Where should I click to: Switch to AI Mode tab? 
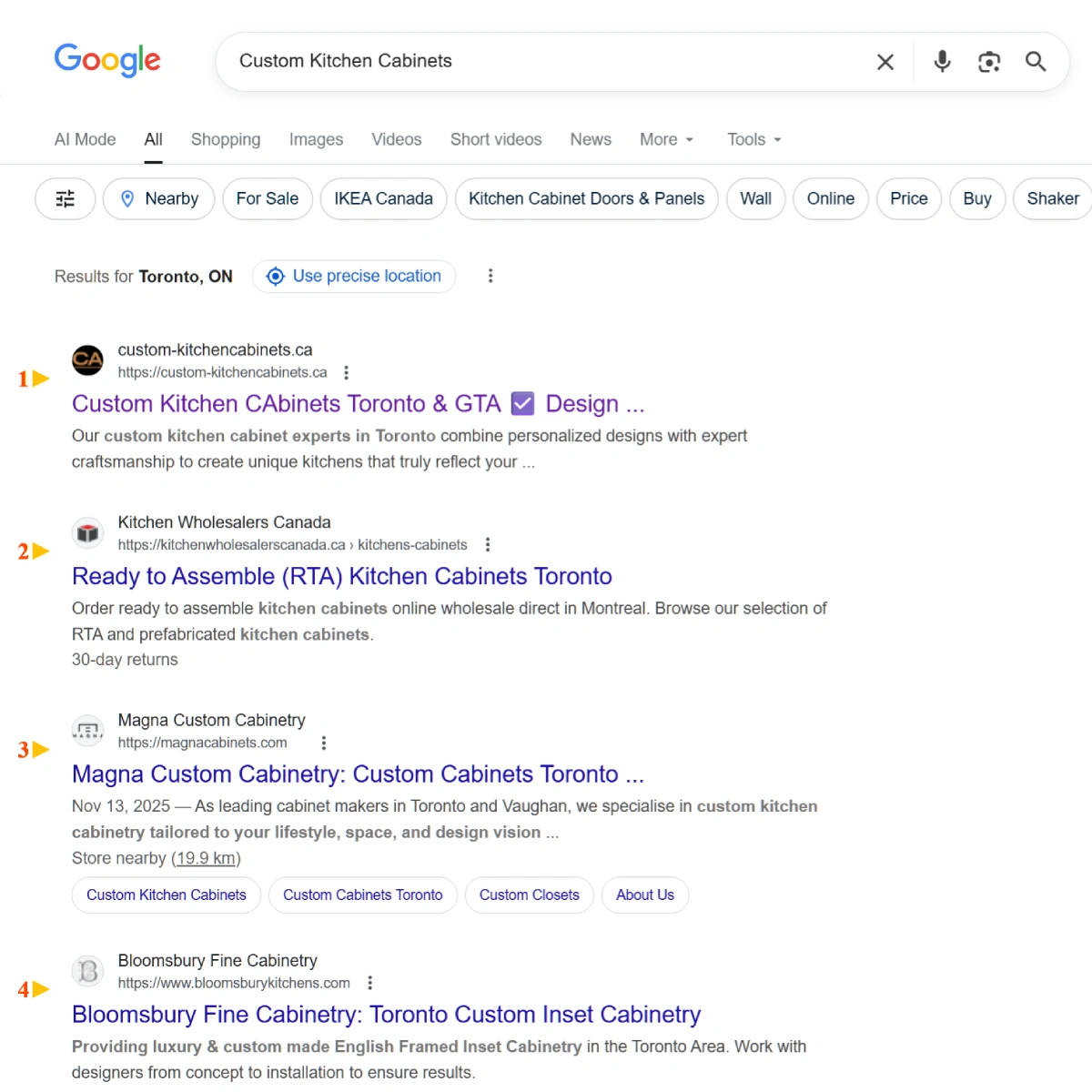(x=86, y=139)
